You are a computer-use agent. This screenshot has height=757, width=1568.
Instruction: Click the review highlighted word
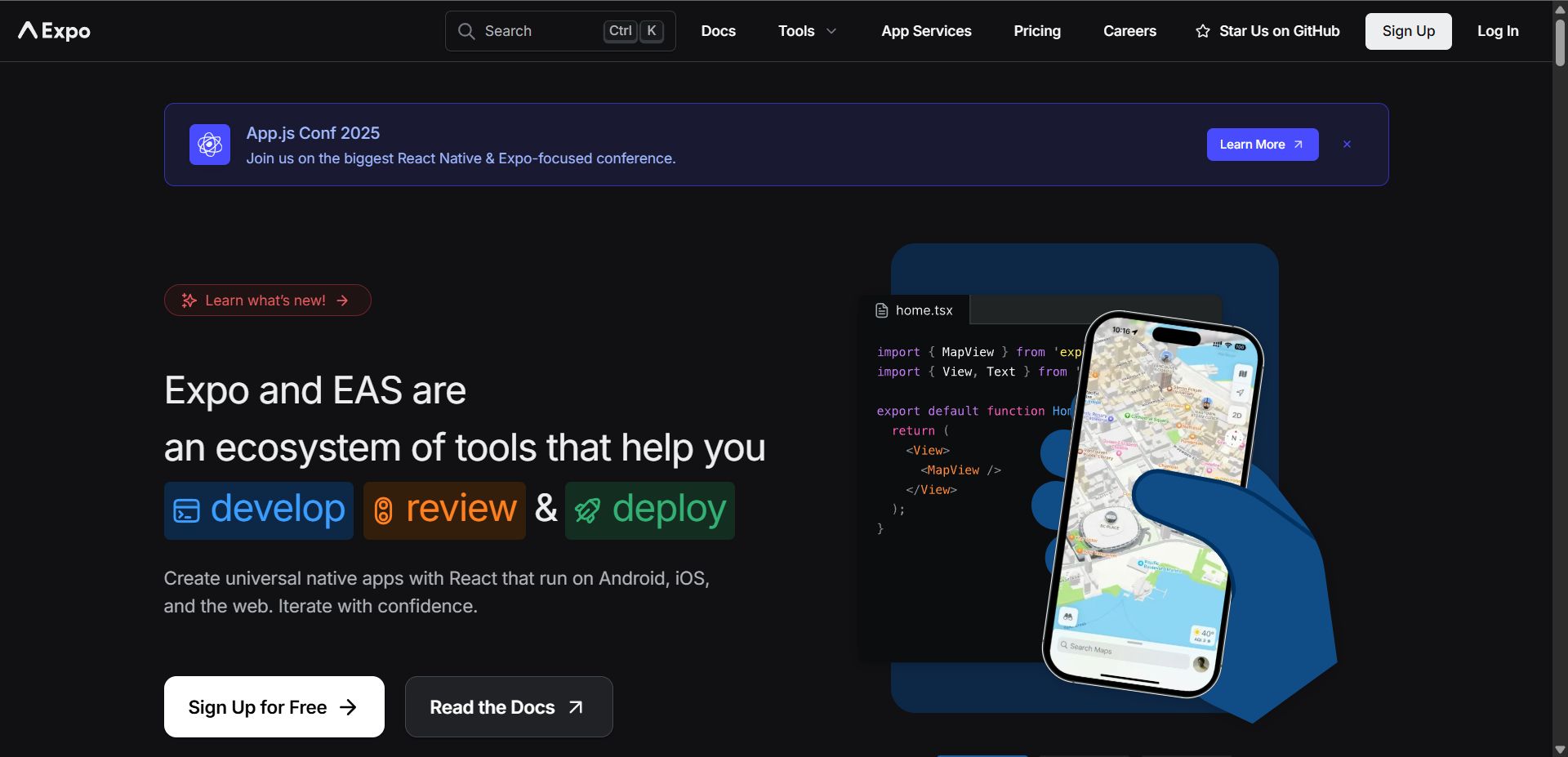[444, 510]
